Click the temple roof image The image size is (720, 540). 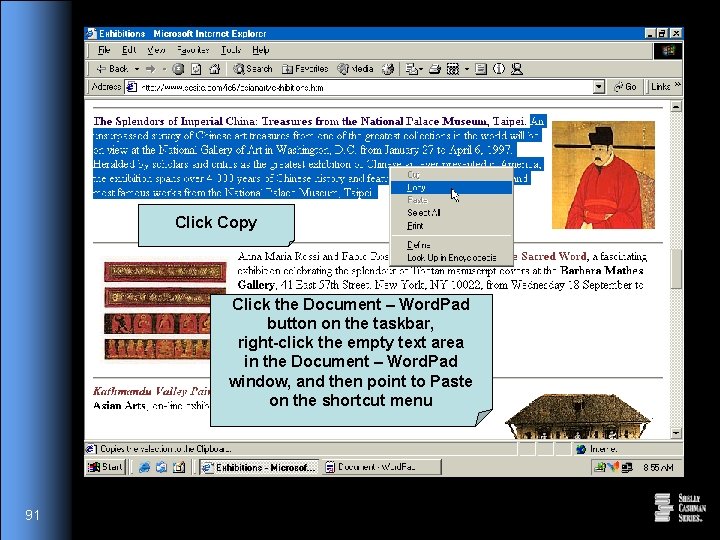point(578,416)
